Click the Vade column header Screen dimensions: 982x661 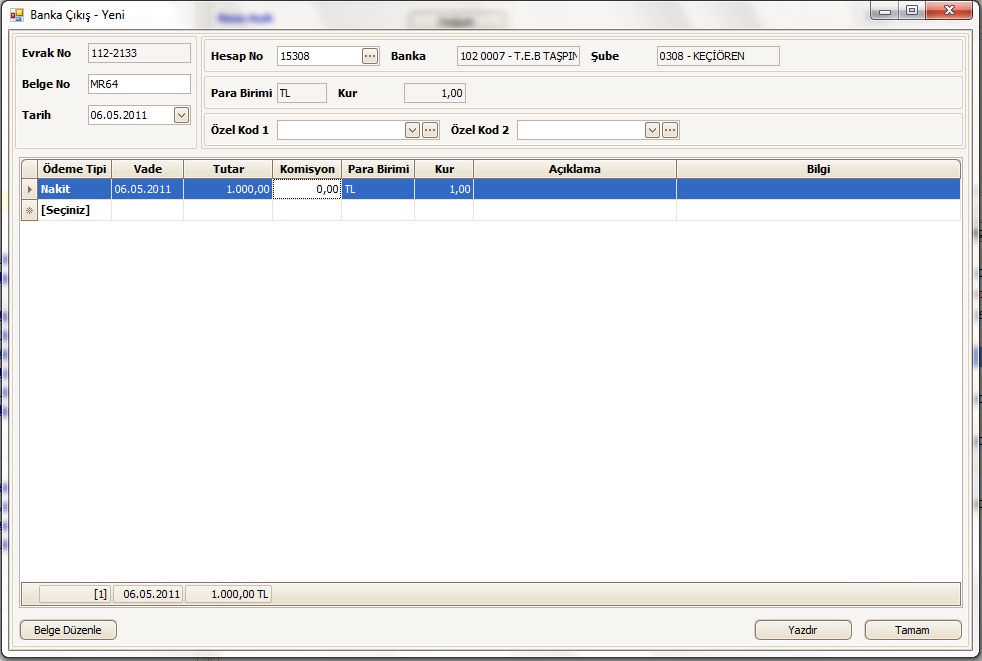[x=148, y=169]
